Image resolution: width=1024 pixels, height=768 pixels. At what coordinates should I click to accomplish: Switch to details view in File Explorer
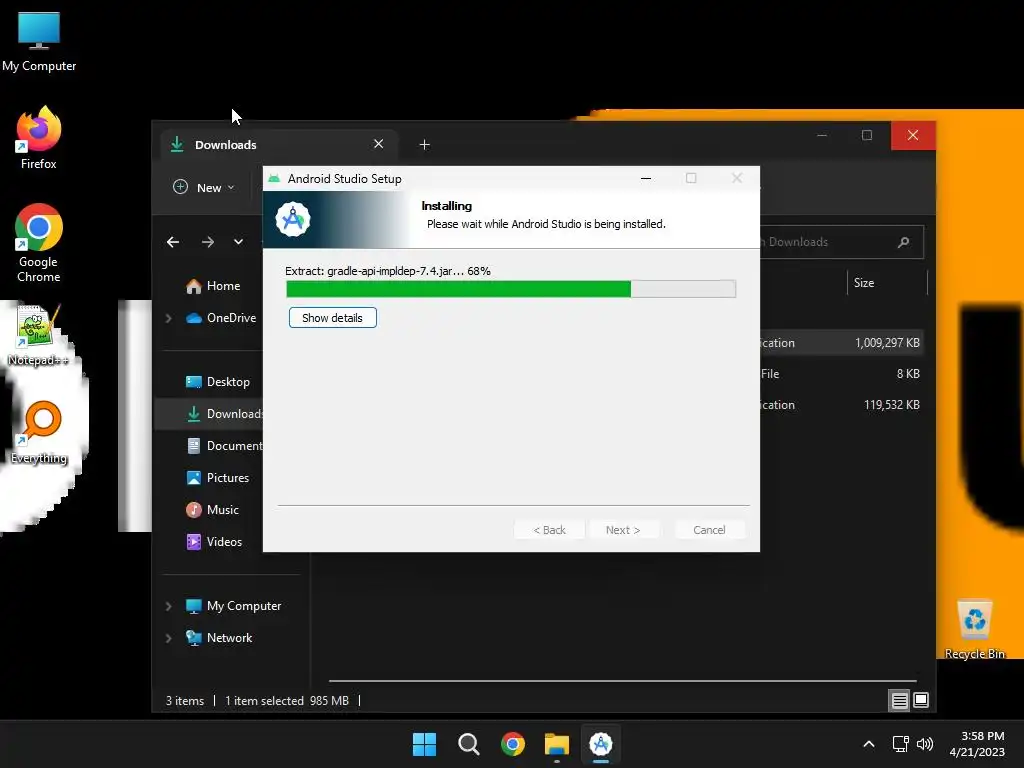click(x=899, y=701)
